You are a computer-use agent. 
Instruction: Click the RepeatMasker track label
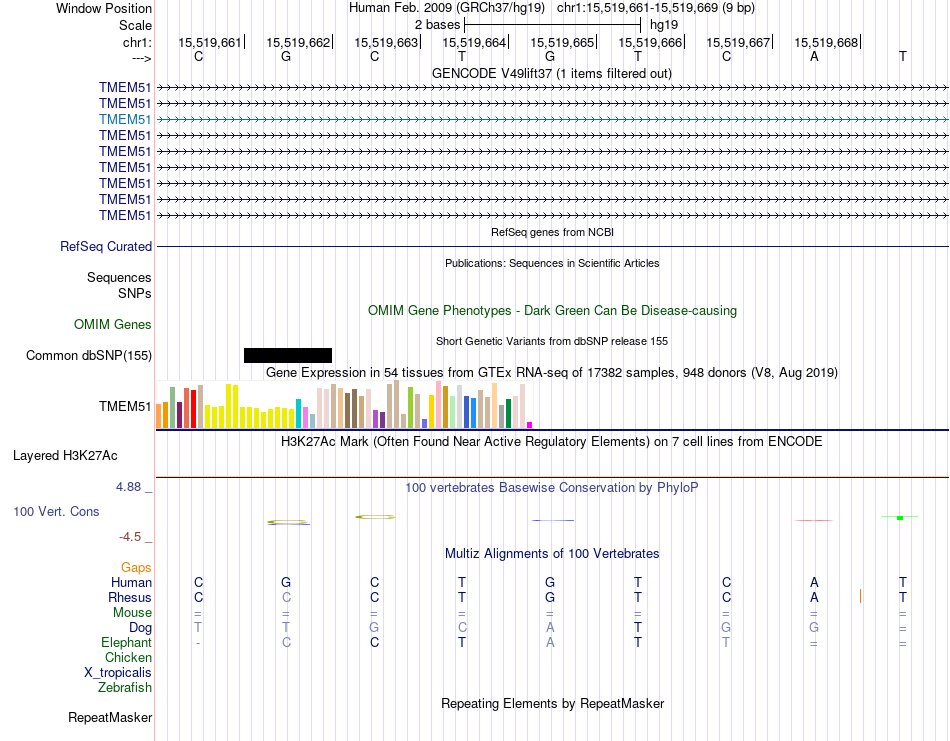coord(110,717)
